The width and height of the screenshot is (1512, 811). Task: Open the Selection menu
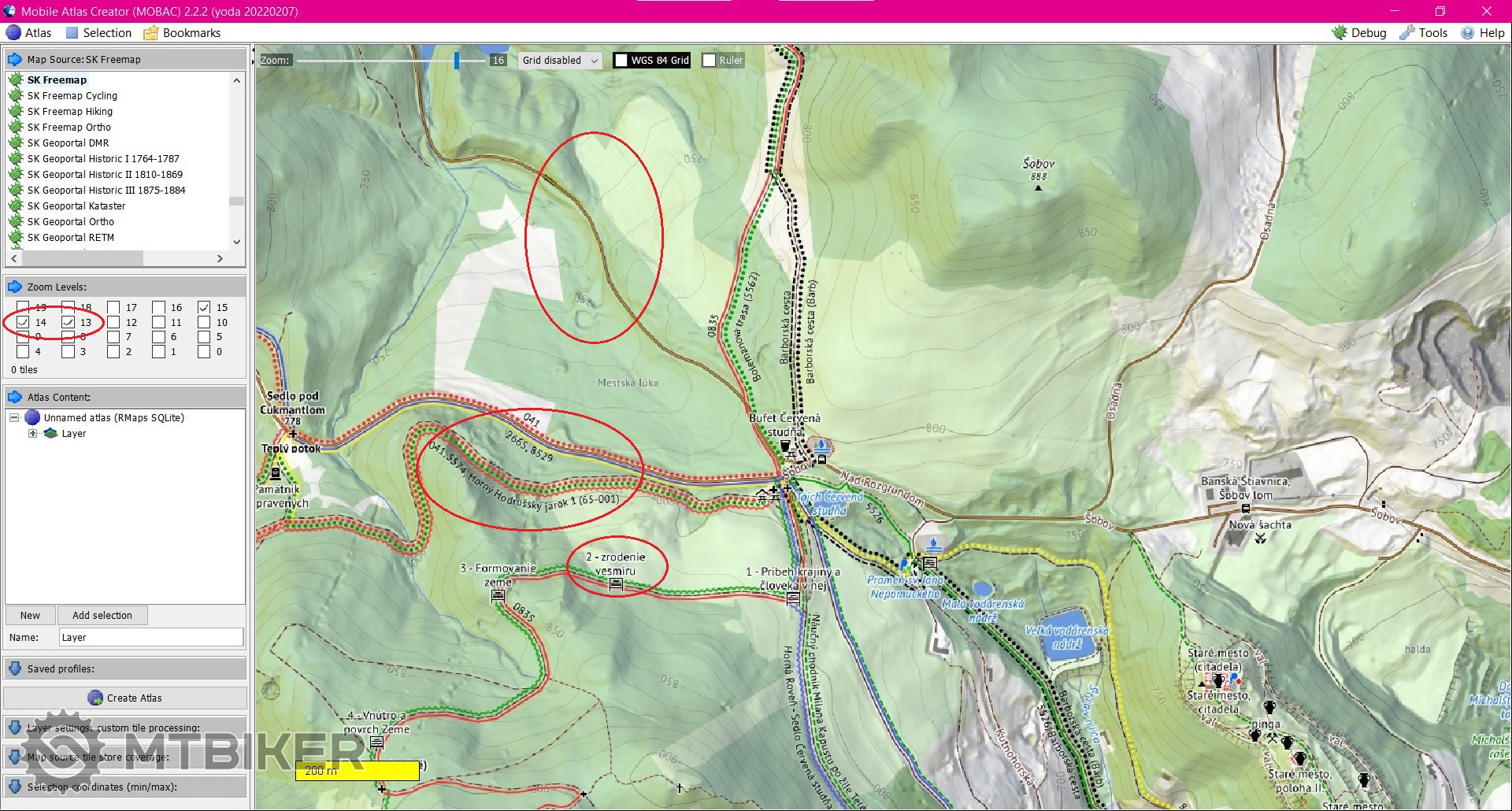pos(99,32)
